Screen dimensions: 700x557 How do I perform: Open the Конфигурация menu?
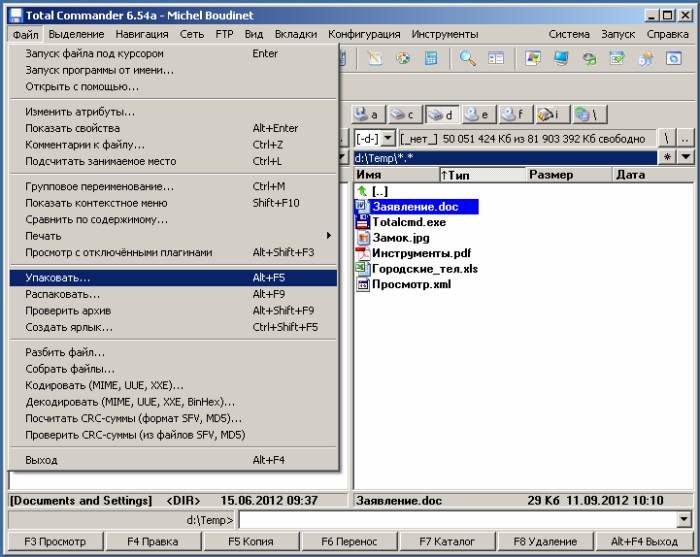tap(364, 34)
